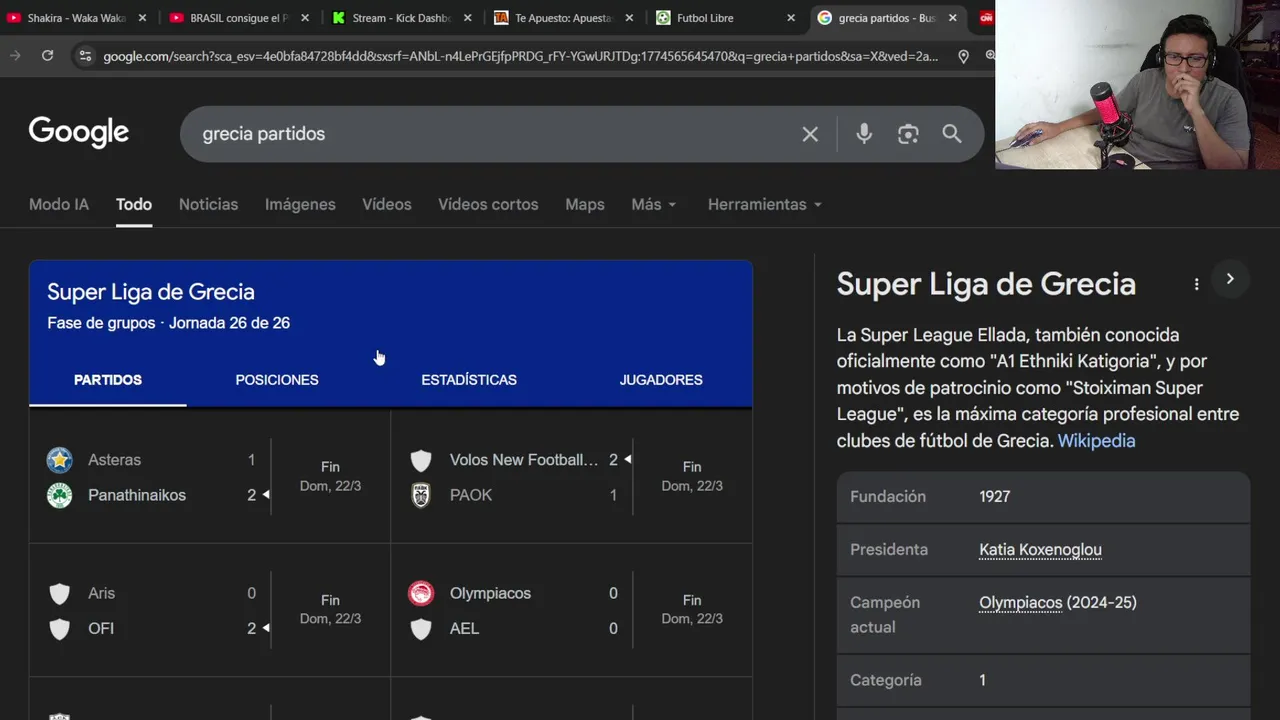Go to the Imágenes search filter
This screenshot has height=720, width=1280.
coord(300,204)
